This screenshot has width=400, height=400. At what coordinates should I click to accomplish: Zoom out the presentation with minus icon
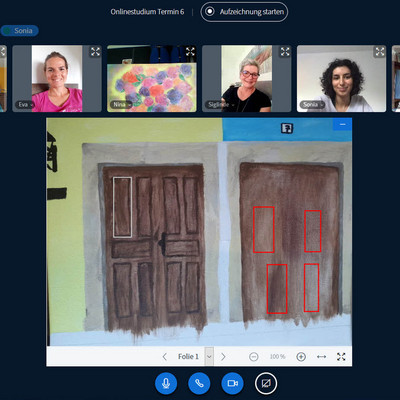pos(254,357)
